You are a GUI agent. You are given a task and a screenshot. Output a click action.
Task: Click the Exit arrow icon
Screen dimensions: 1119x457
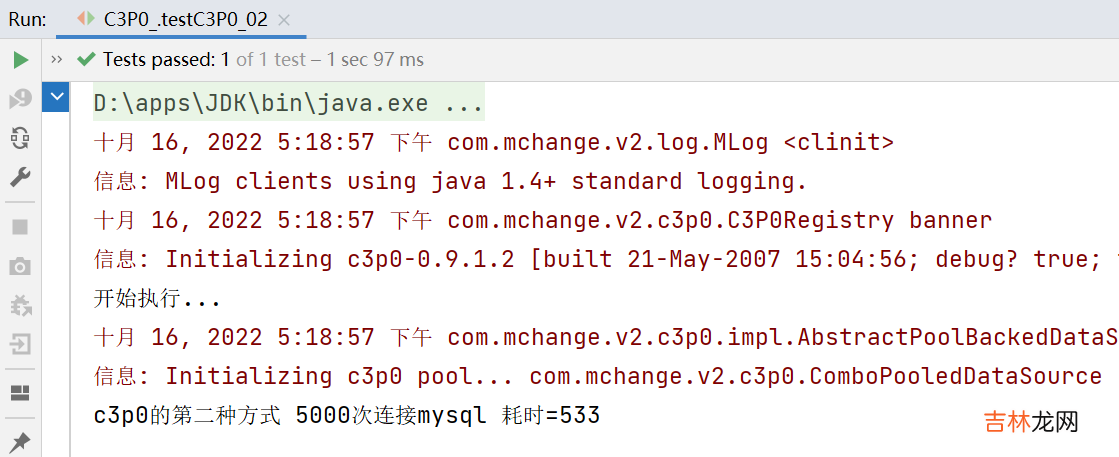pos(20,344)
